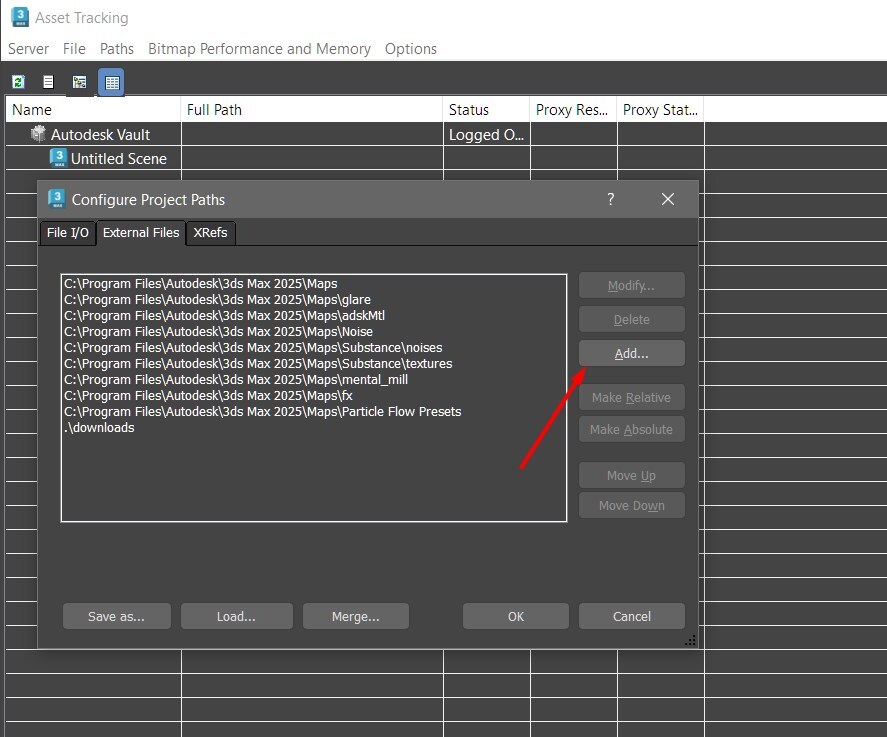The height and width of the screenshot is (737, 887).
Task: Click the Untitled Scene 3ds Max file icon
Action: pyautogui.click(x=58, y=158)
